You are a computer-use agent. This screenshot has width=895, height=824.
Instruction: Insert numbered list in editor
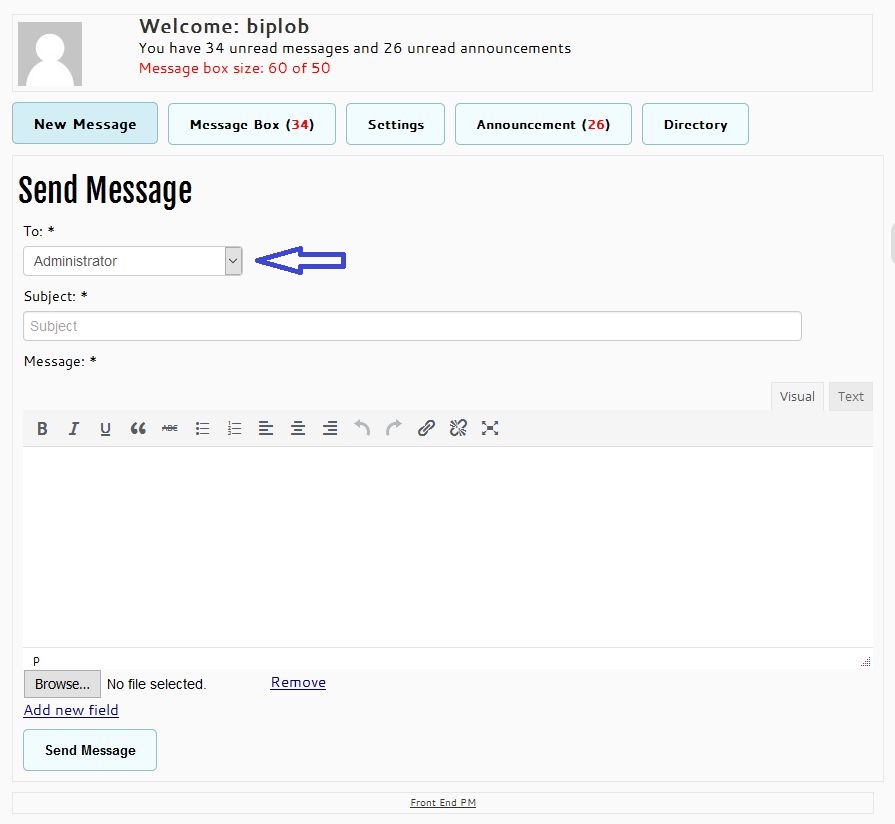pos(234,429)
